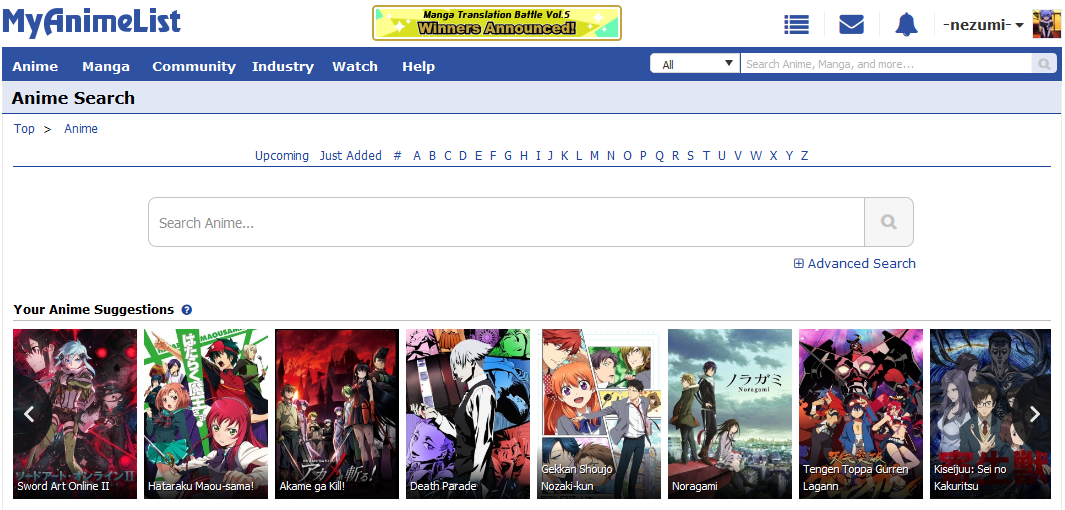Click the help icon beside Your Anime Suggestions
The width and height of the screenshot is (1065, 510).
187,310
